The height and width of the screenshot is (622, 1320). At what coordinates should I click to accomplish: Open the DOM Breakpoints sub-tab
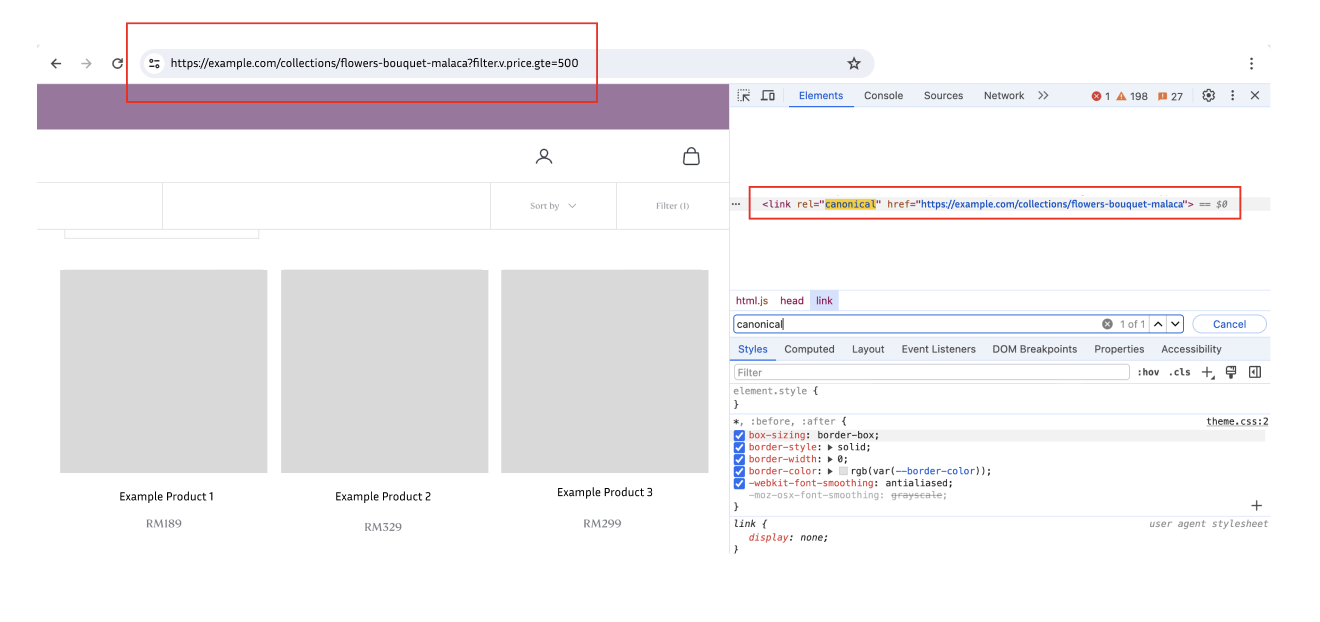1034,349
